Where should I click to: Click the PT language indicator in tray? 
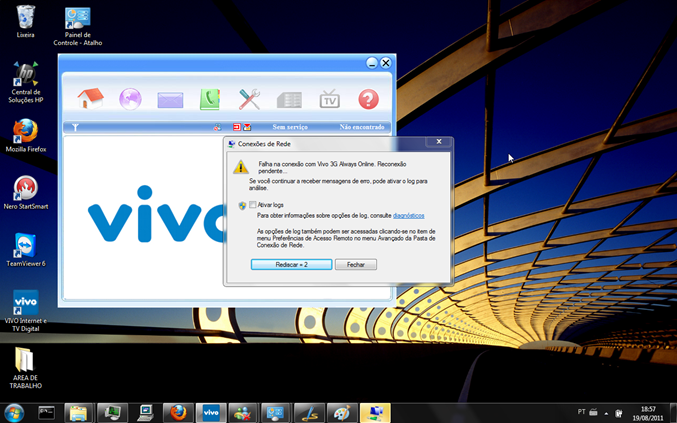[x=582, y=412]
